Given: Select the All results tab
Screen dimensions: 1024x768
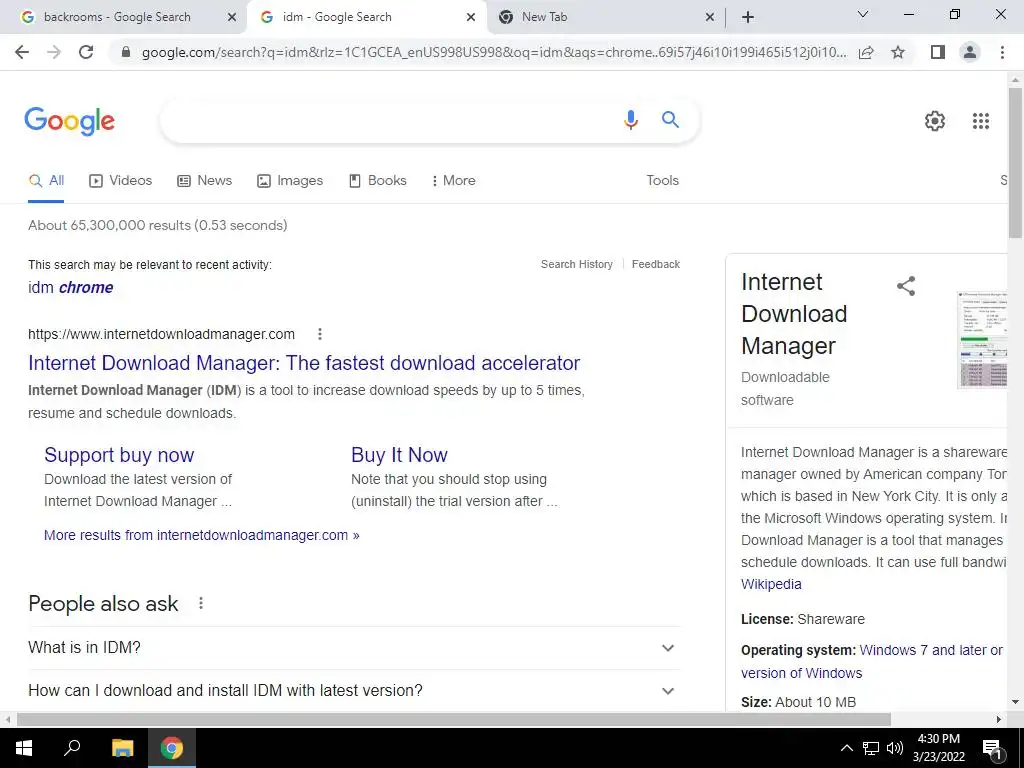Looking at the screenshot, I should click(x=46, y=181).
